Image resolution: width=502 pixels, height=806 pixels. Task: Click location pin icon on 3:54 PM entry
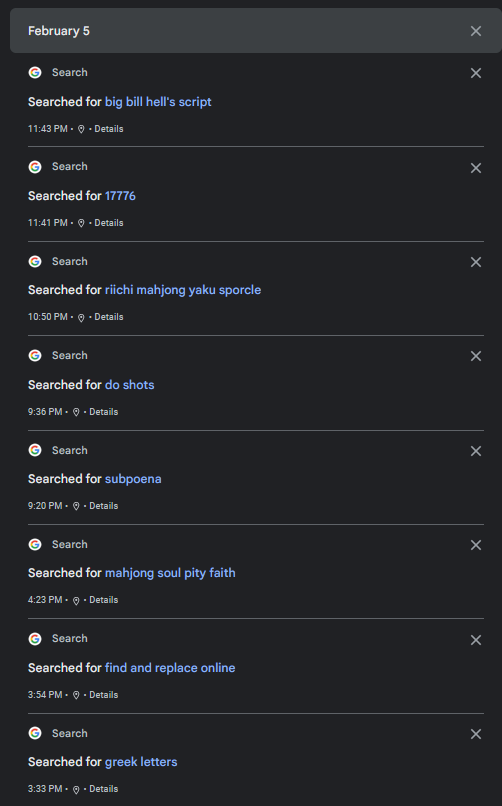pyautogui.click(x=76, y=695)
